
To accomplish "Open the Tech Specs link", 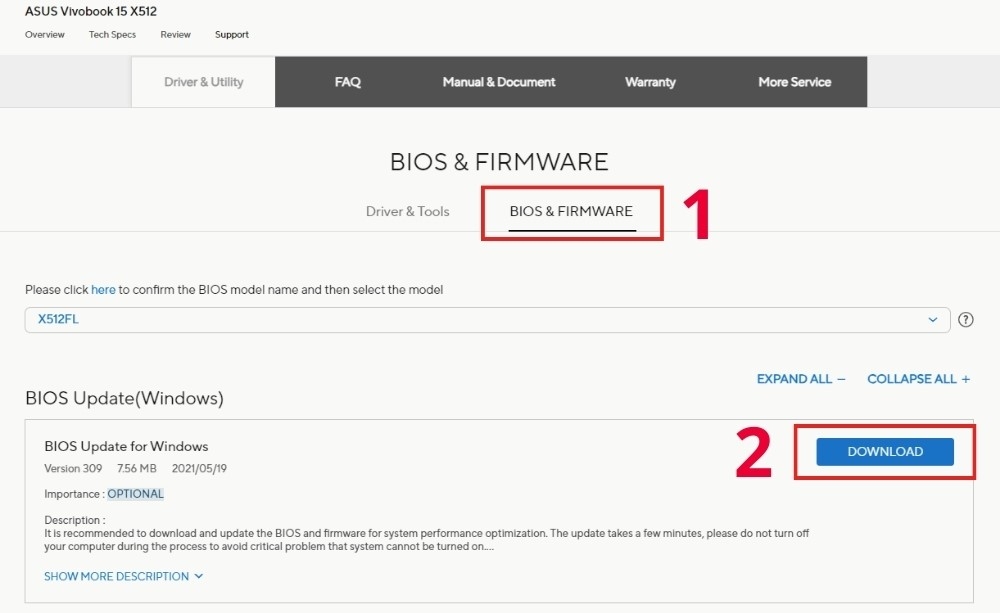I will pos(112,34).
